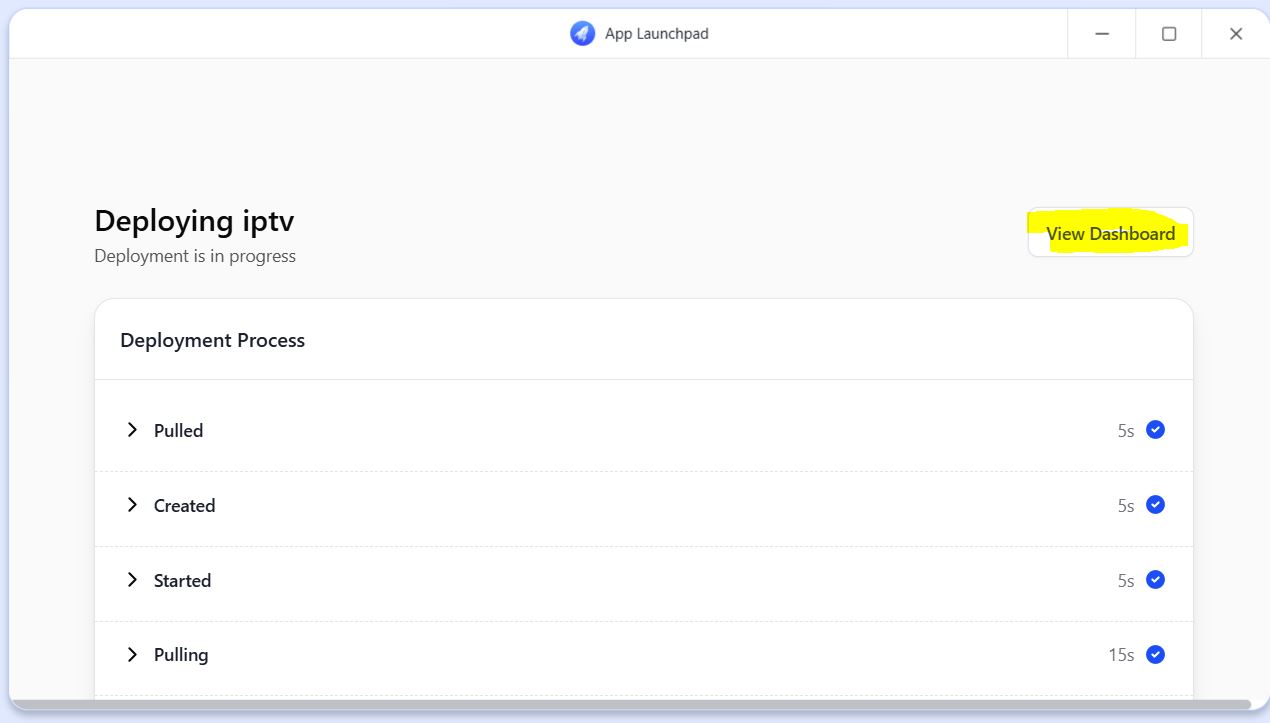Select the Pulling row label
Screen dimensions: 1270x723
[x=181, y=655]
